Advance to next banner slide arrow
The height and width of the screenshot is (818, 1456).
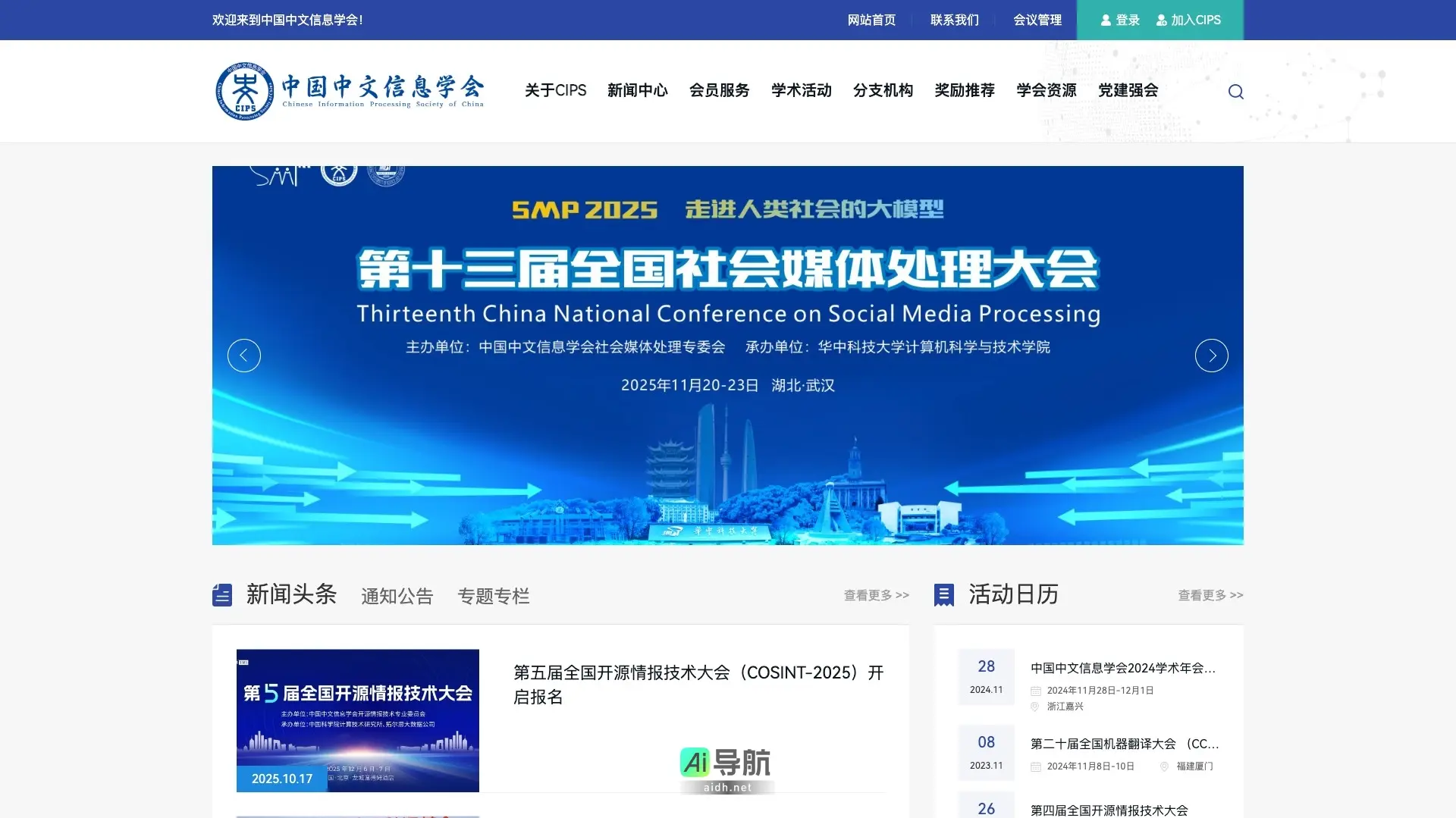[1212, 356]
